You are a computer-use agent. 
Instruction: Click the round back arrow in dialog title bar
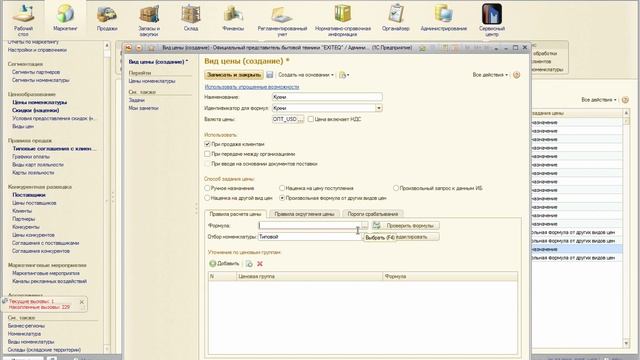(139, 48)
